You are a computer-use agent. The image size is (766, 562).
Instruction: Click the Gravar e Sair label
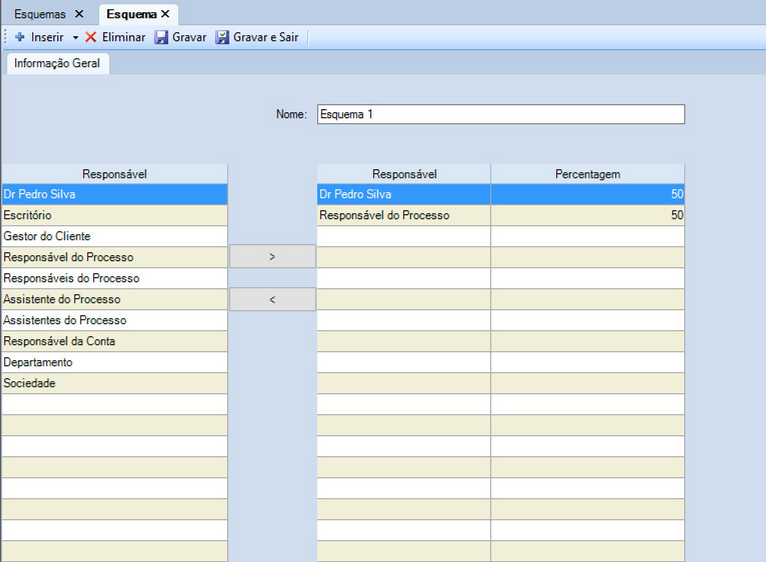[x=266, y=37]
